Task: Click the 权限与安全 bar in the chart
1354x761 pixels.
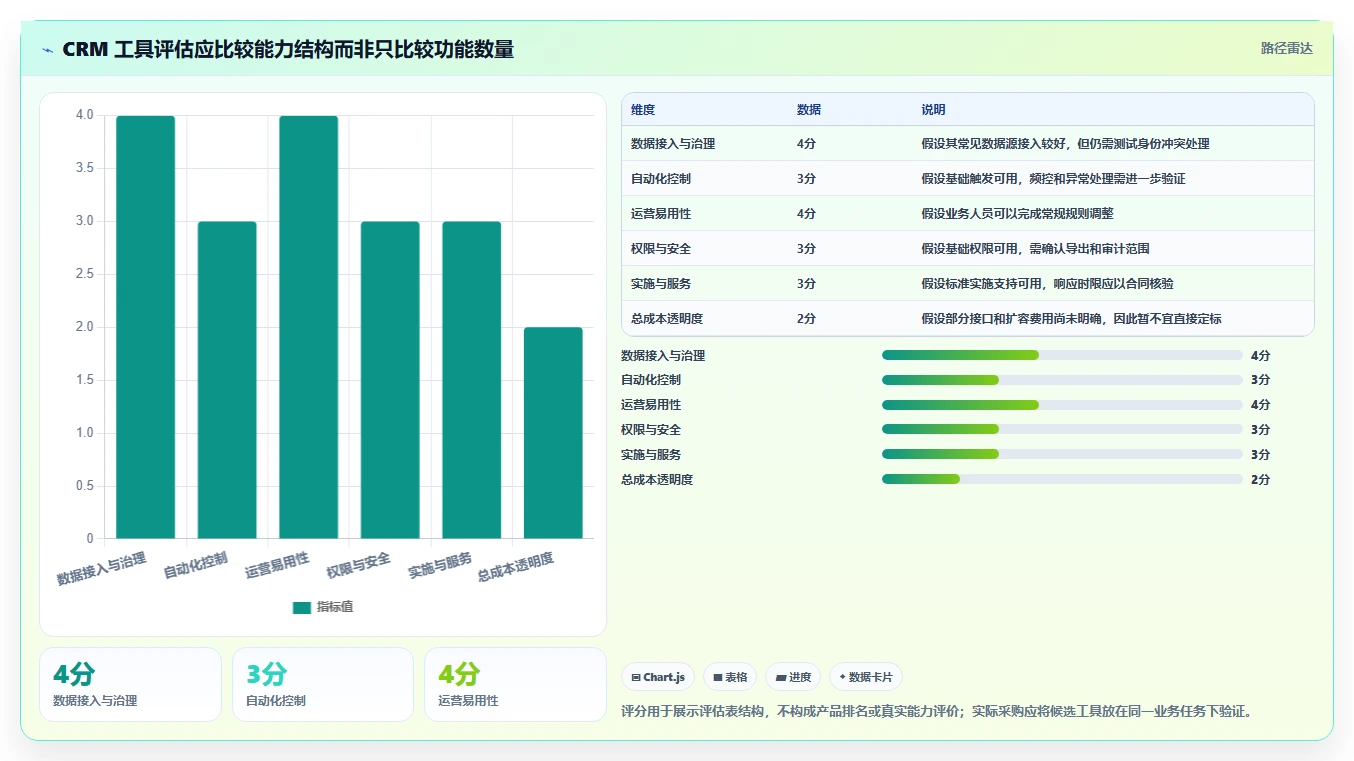Action: tap(390, 380)
